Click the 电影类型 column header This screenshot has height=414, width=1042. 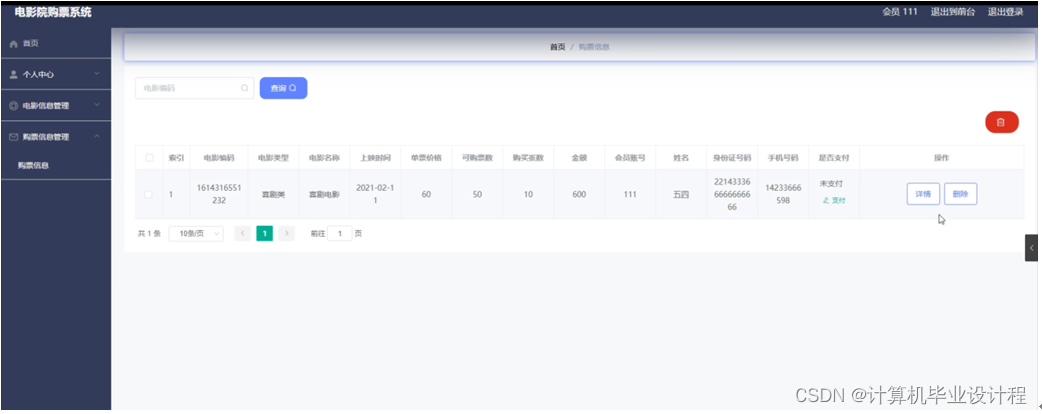coord(273,158)
